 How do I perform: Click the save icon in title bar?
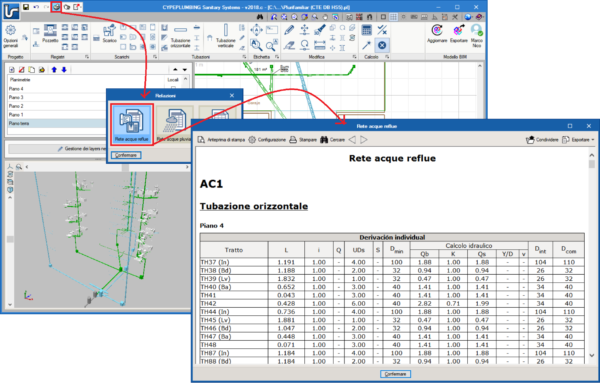pos(26,7)
